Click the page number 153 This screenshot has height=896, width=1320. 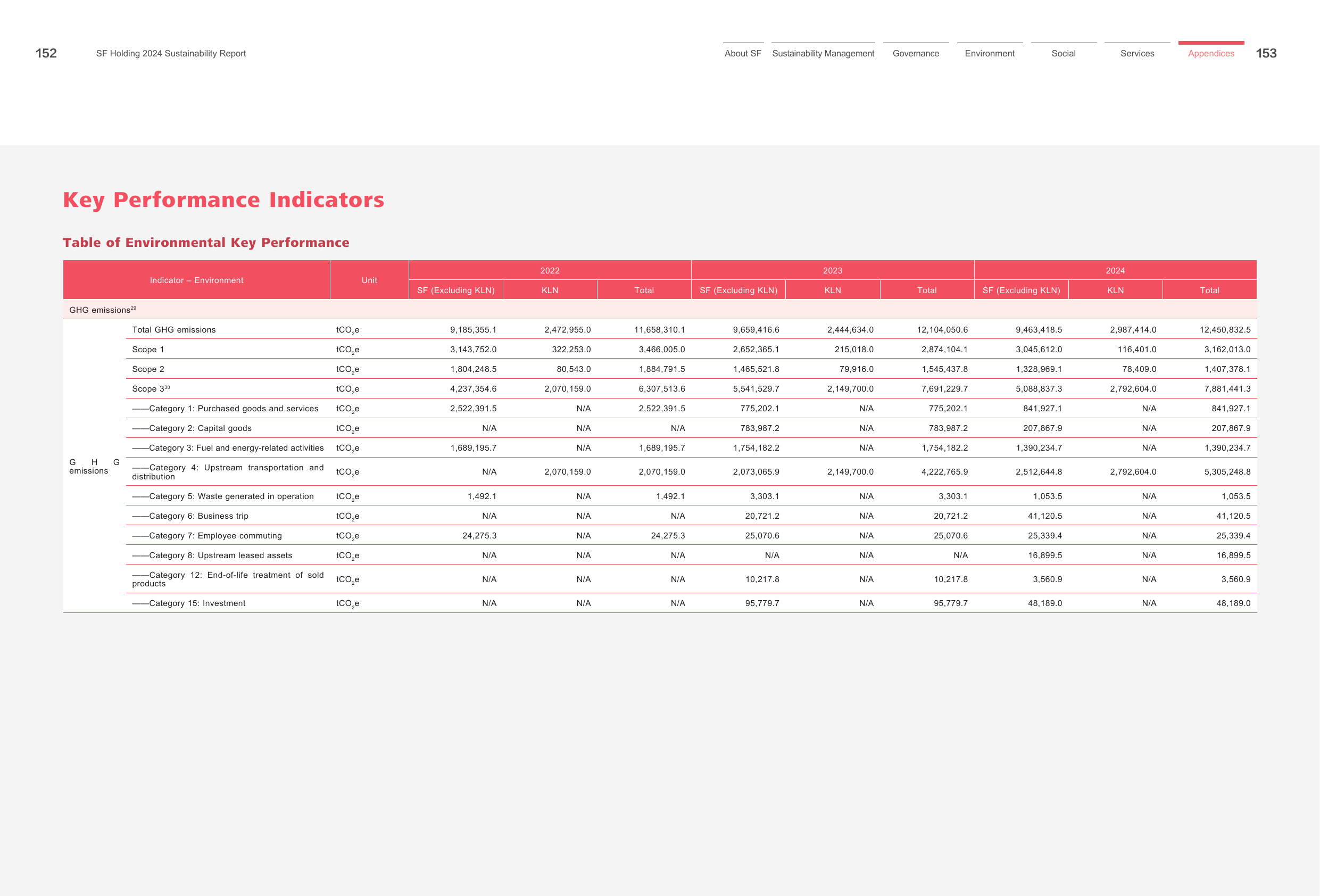(1266, 53)
